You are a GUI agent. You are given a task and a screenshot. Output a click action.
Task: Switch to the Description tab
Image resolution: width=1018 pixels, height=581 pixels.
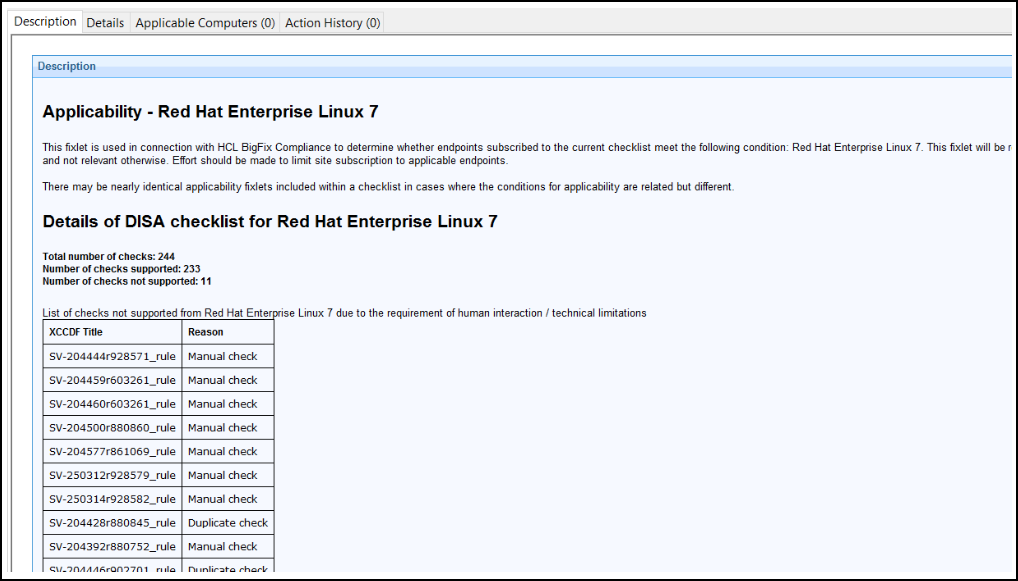click(45, 21)
